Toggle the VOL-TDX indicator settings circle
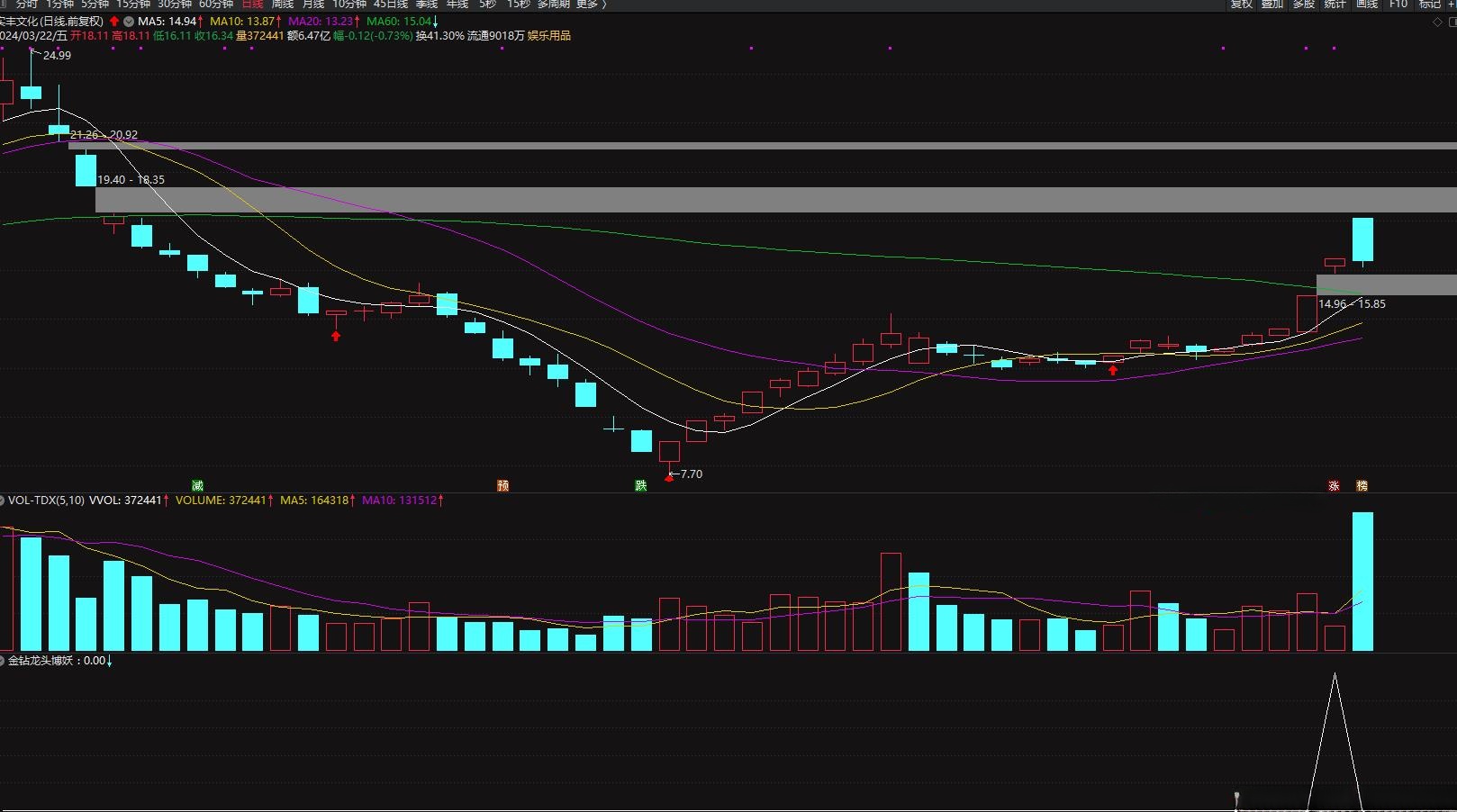This screenshot has height=812, width=1457. tap(3, 501)
